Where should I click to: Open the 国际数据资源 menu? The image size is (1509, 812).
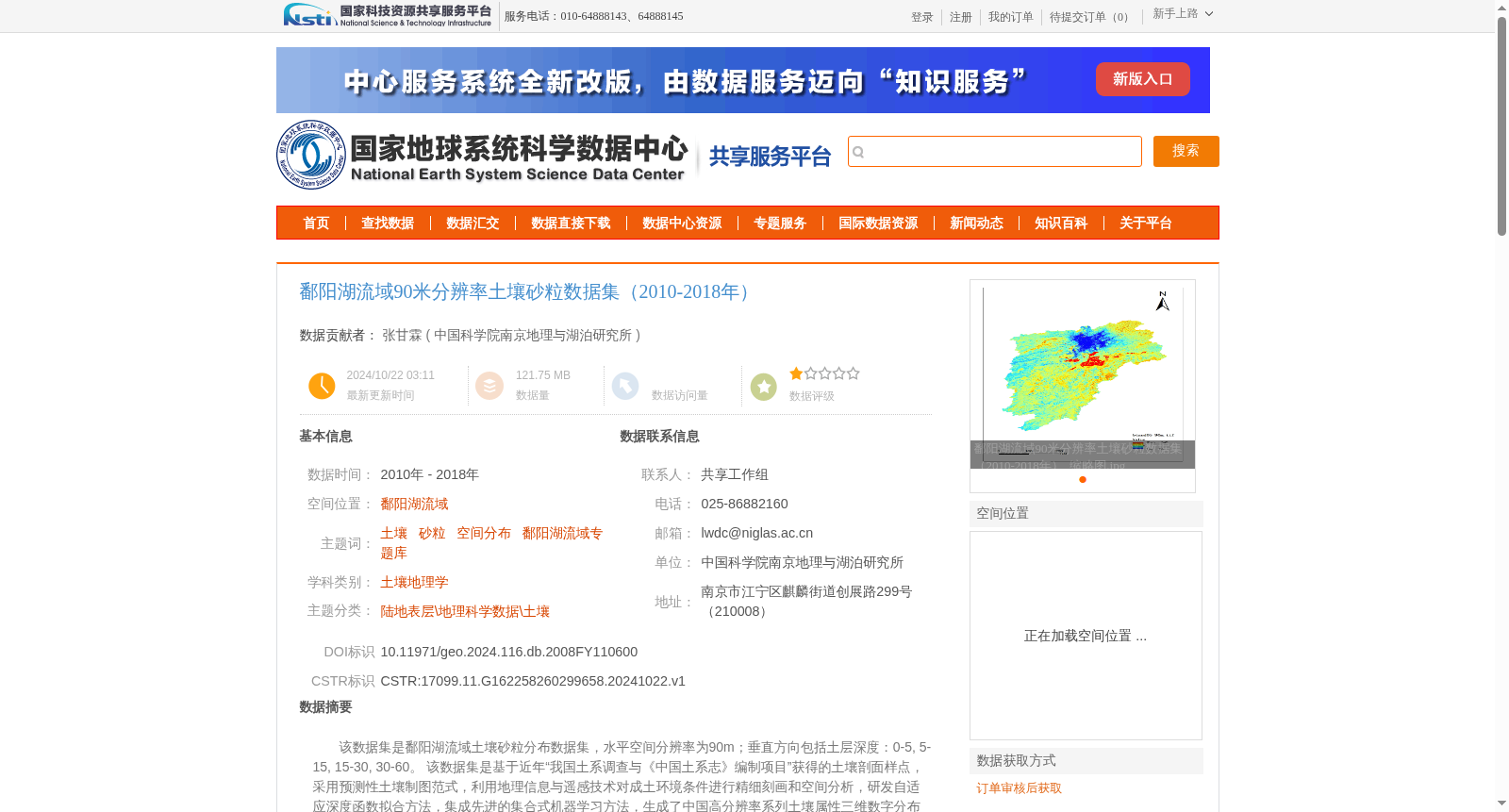(x=878, y=224)
